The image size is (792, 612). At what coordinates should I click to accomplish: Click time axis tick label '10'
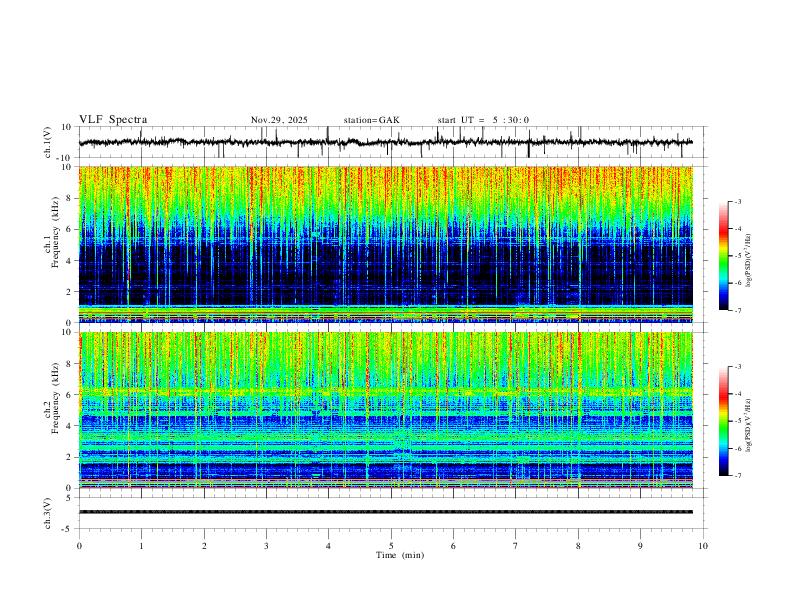click(x=703, y=546)
